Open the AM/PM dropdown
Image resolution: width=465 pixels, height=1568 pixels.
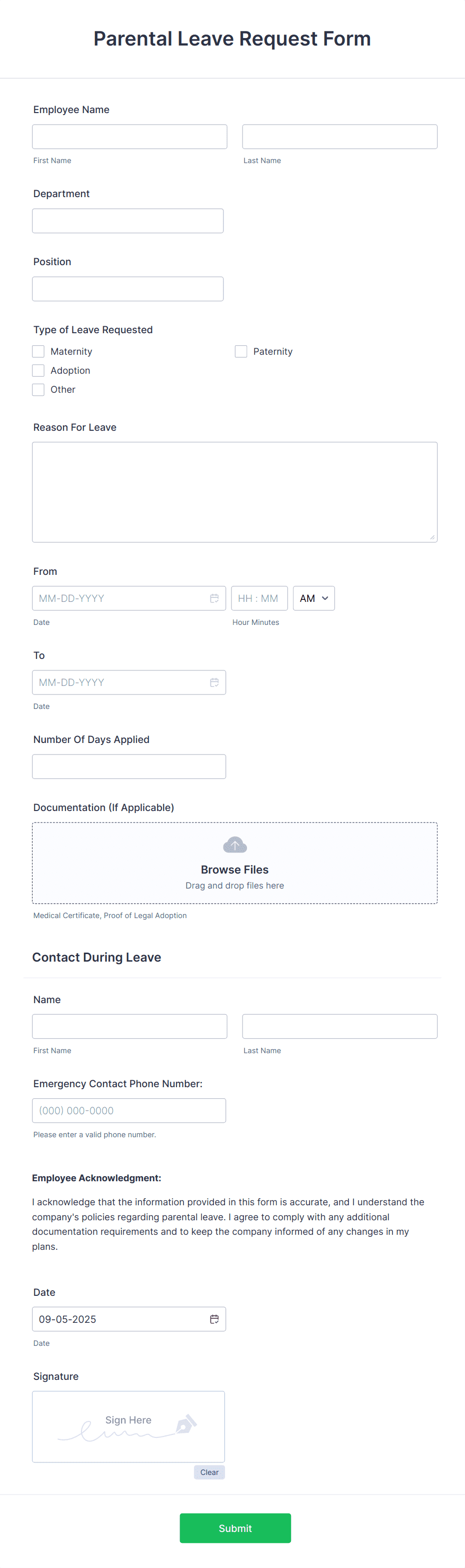(x=313, y=598)
